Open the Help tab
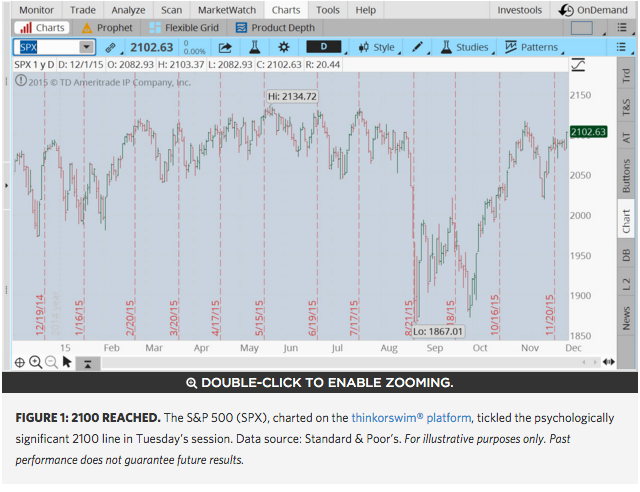 click(x=365, y=10)
